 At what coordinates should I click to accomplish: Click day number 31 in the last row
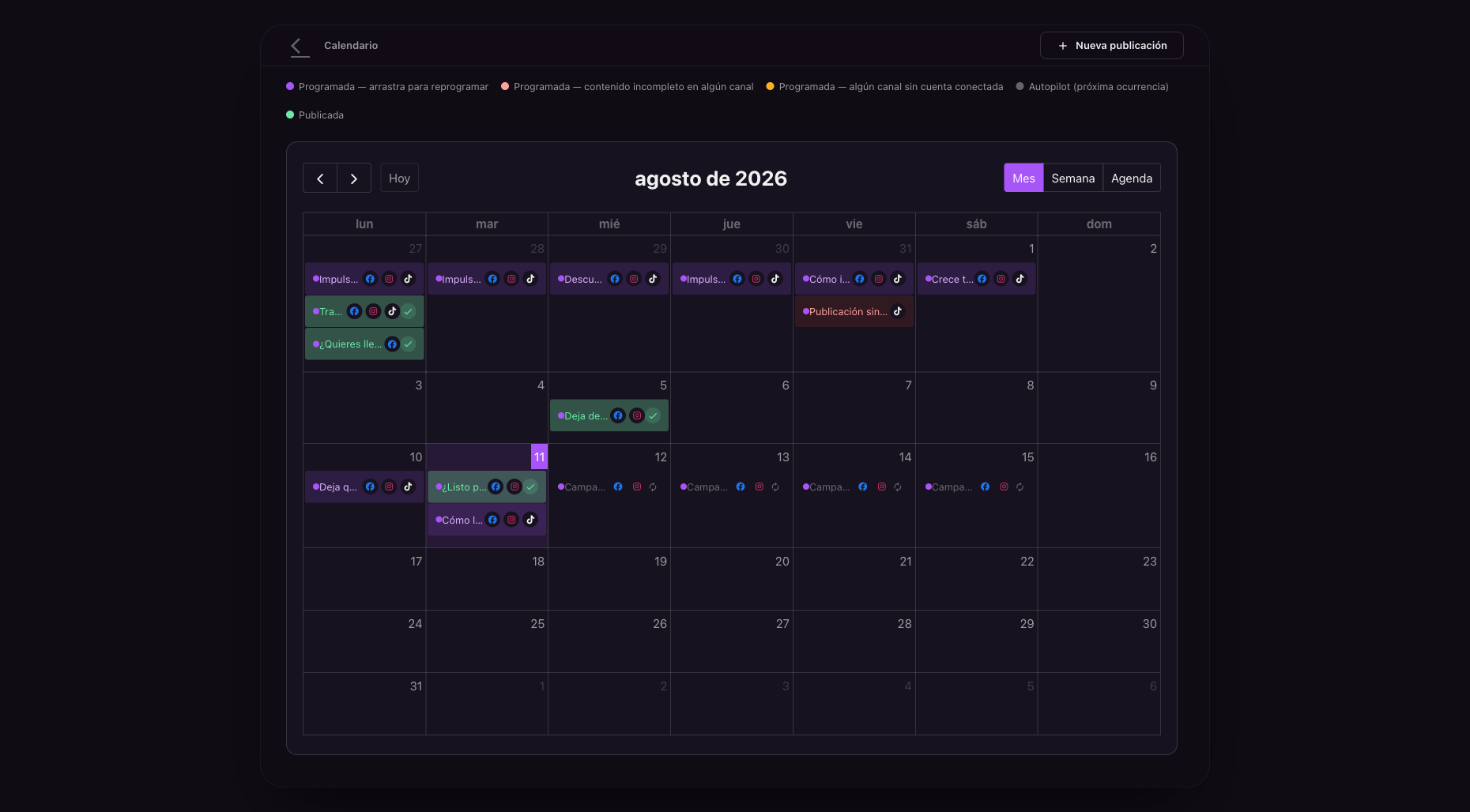tap(416, 686)
